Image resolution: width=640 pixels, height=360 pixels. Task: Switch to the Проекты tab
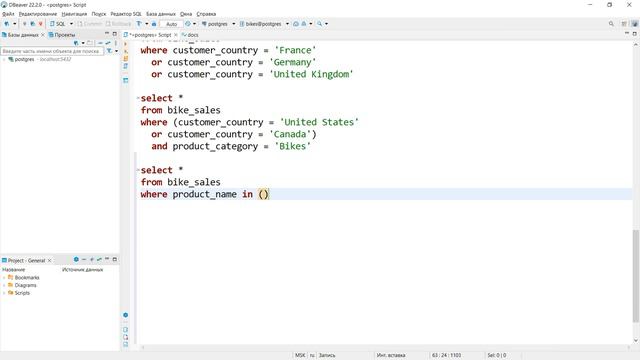(x=62, y=35)
